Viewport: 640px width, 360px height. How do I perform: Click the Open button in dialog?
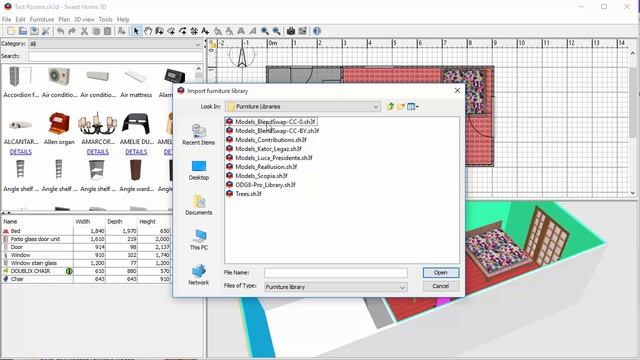pyautogui.click(x=441, y=273)
